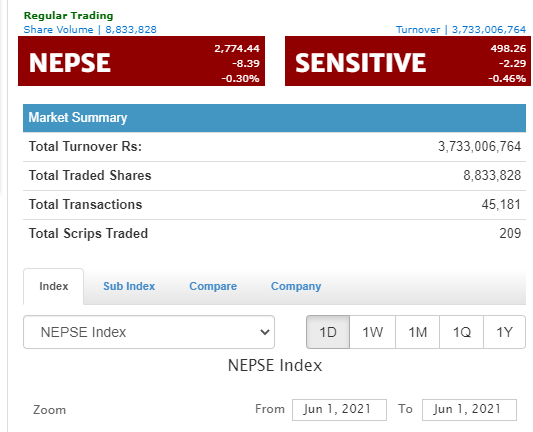Screen dimensions: 533x432
Task: Click the From date field
Action: [339, 410]
